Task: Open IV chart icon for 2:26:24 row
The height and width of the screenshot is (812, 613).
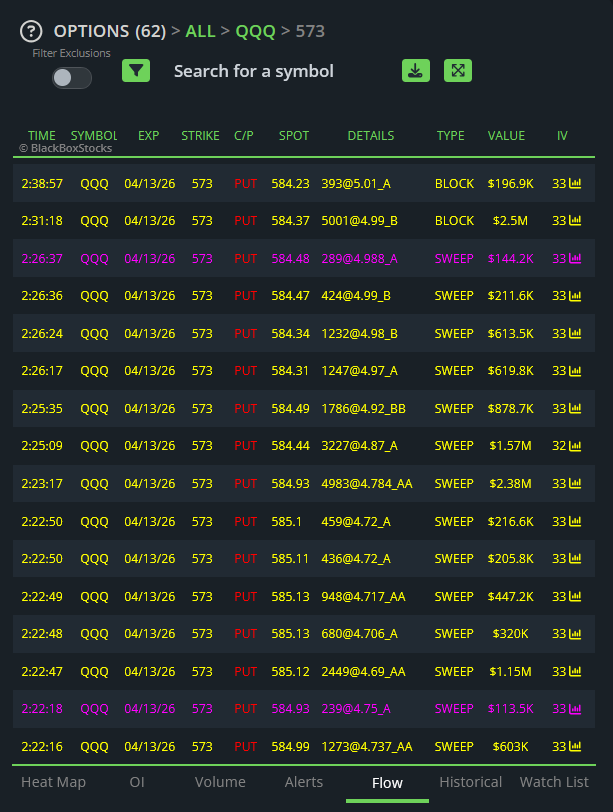Action: click(x=575, y=334)
